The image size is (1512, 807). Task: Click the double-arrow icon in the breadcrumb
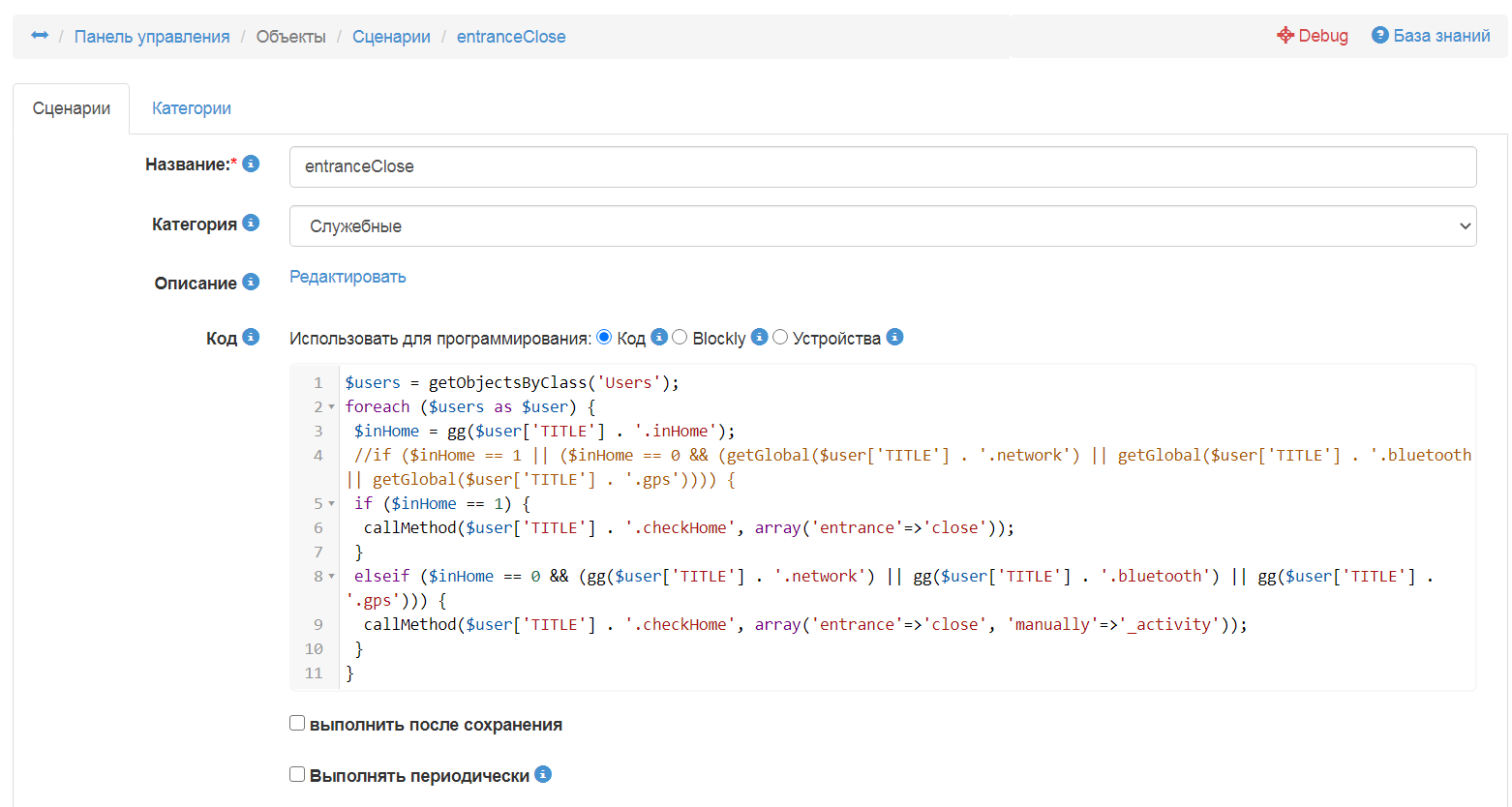40,36
